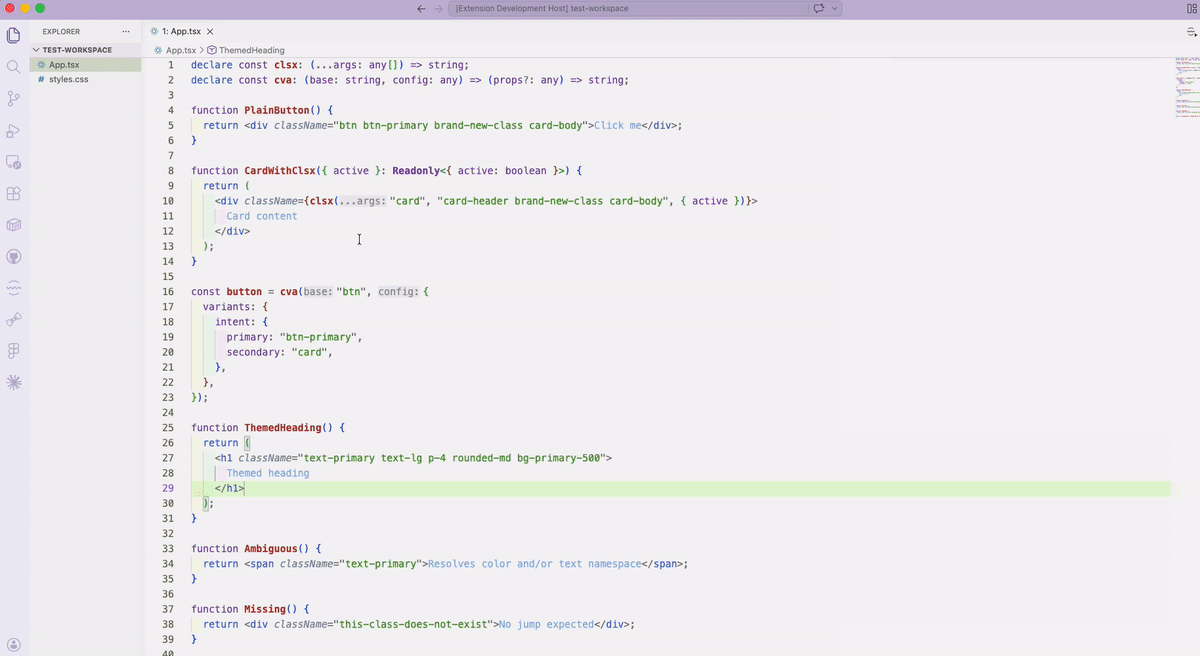Click the ThemedHeading function name on line 25
This screenshot has height=656, width=1200.
283,427
